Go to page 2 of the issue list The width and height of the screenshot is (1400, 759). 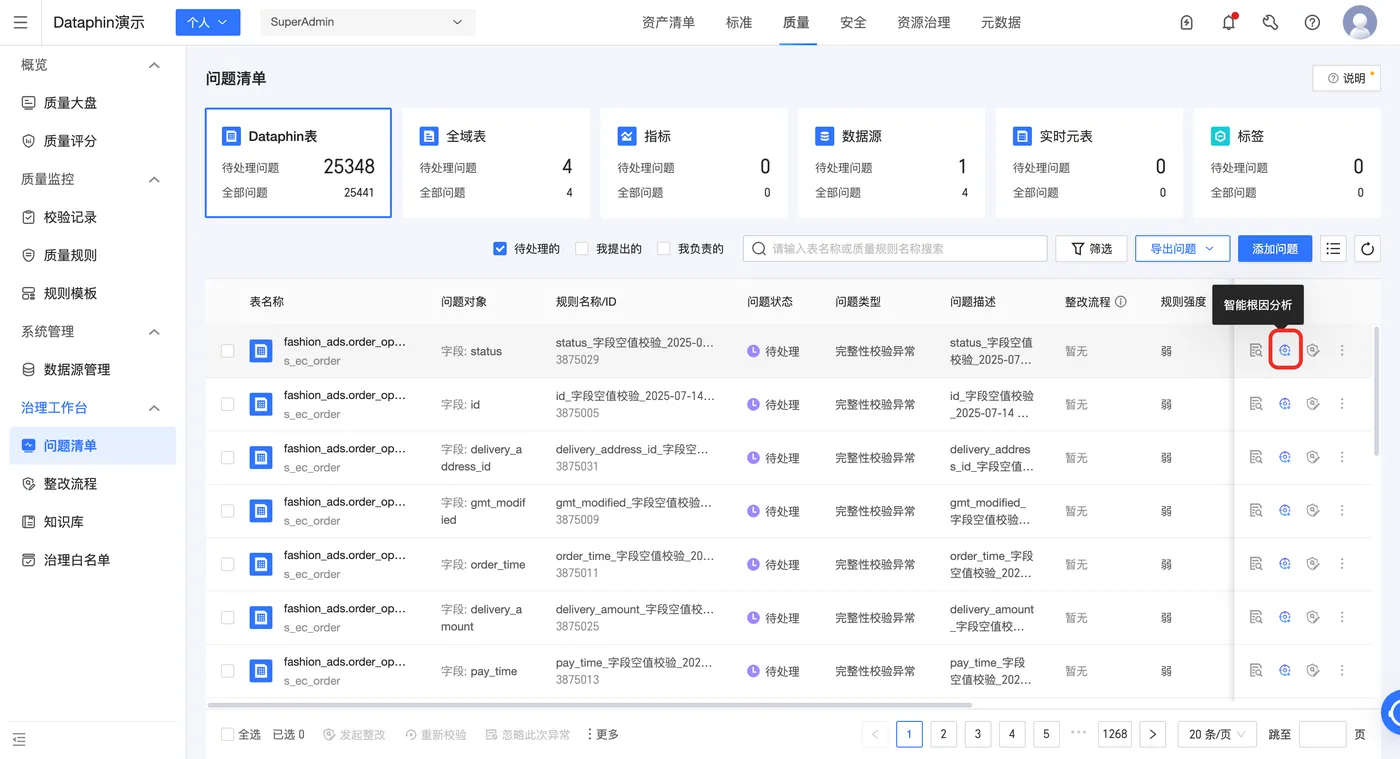click(943, 734)
